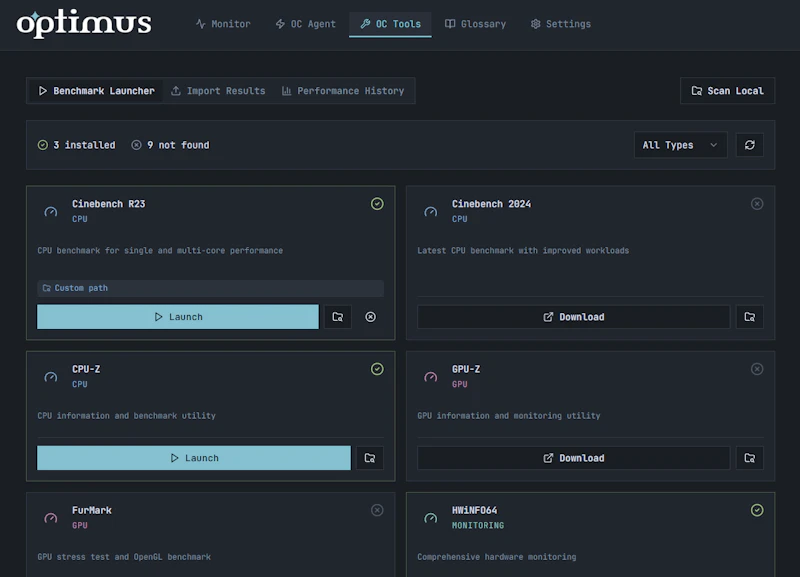
Task: Click Cinebench R23 gauge icon
Action: 51,212
